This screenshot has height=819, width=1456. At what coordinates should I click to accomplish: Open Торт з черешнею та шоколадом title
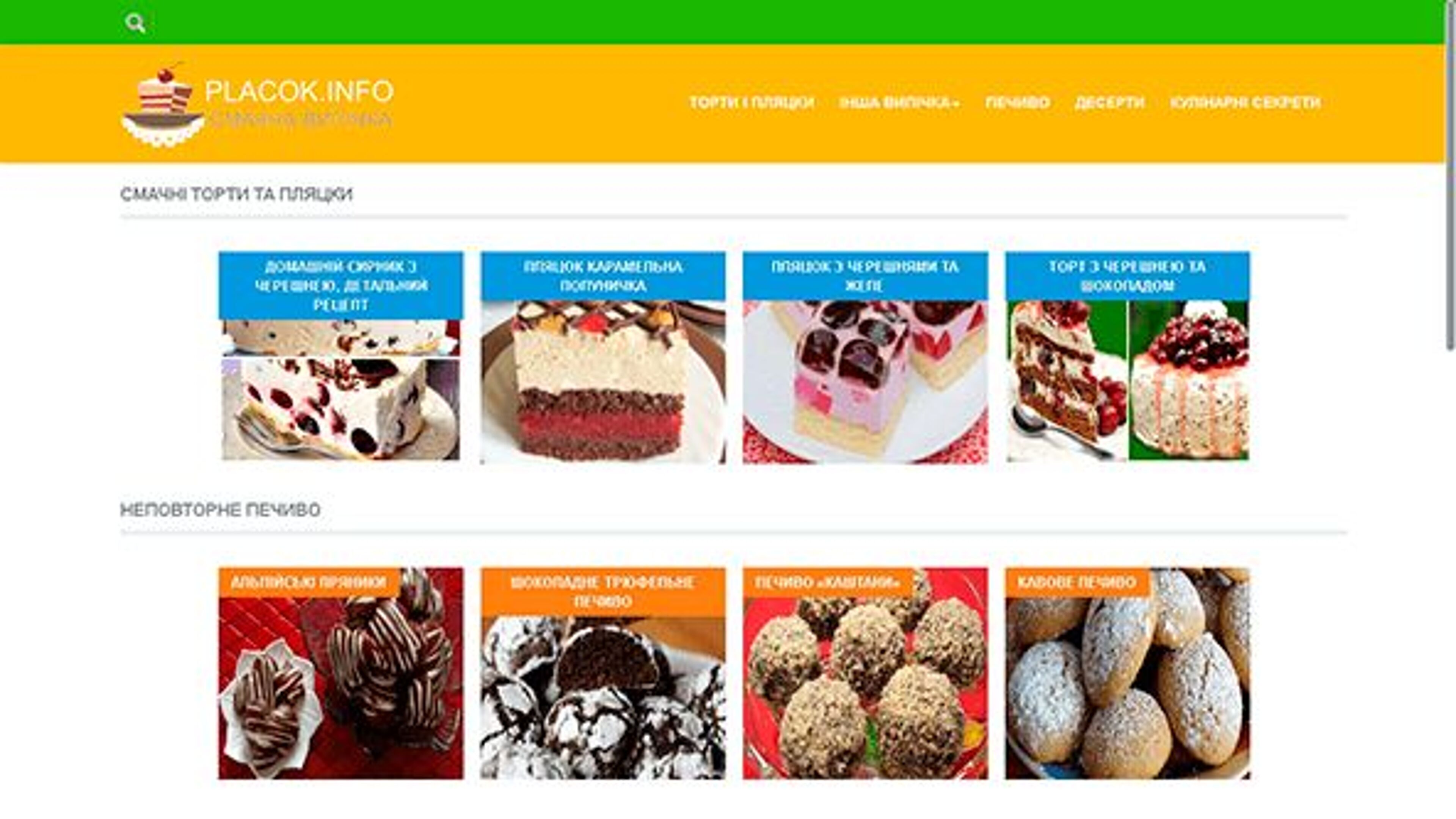click(x=1128, y=276)
